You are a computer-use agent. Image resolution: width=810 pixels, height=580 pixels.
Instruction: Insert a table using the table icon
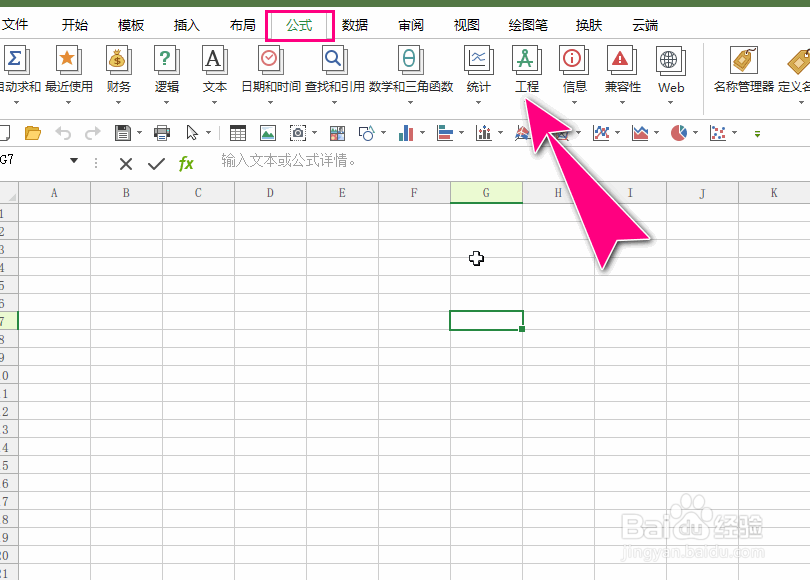coord(238,133)
